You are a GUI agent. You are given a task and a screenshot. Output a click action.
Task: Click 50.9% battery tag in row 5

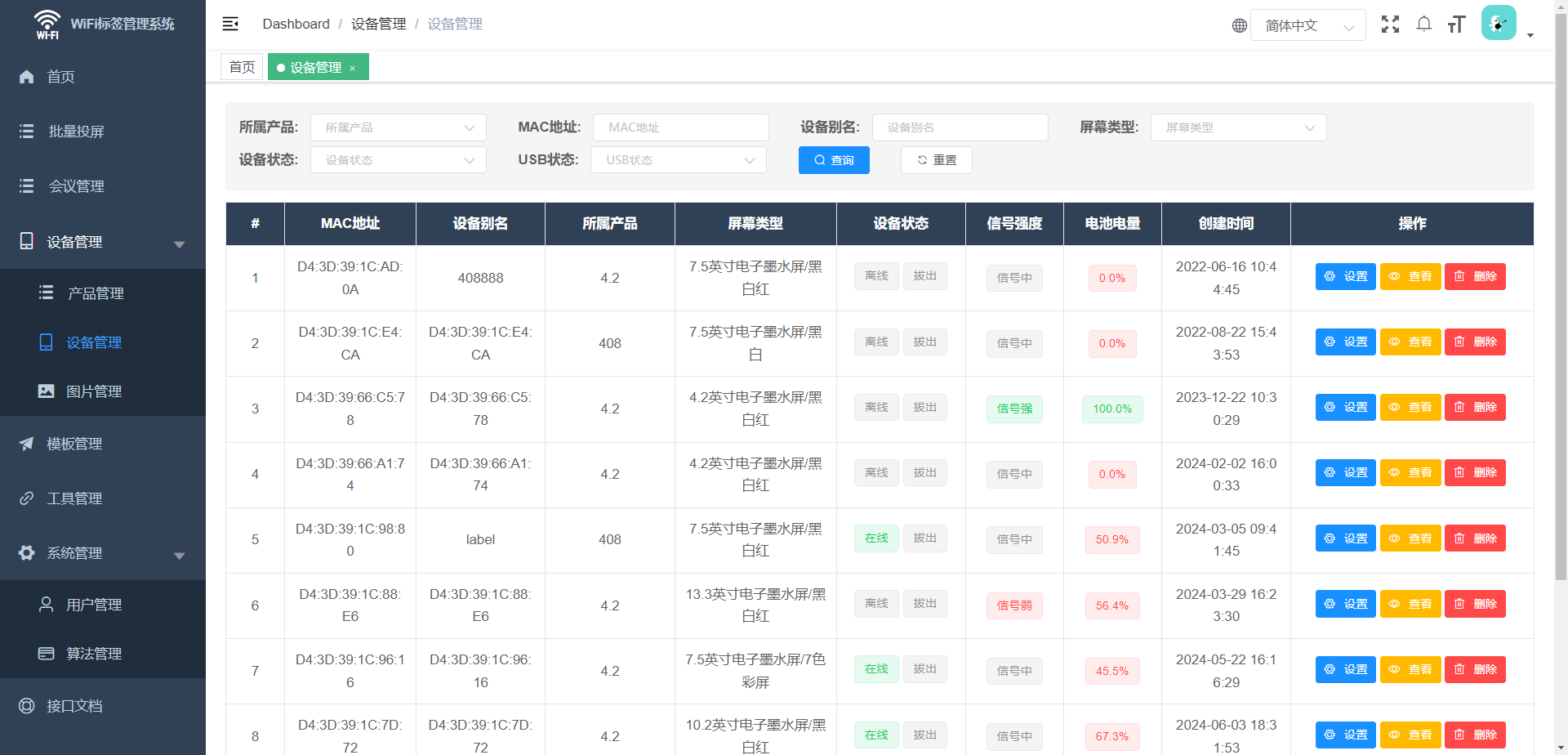point(1112,540)
